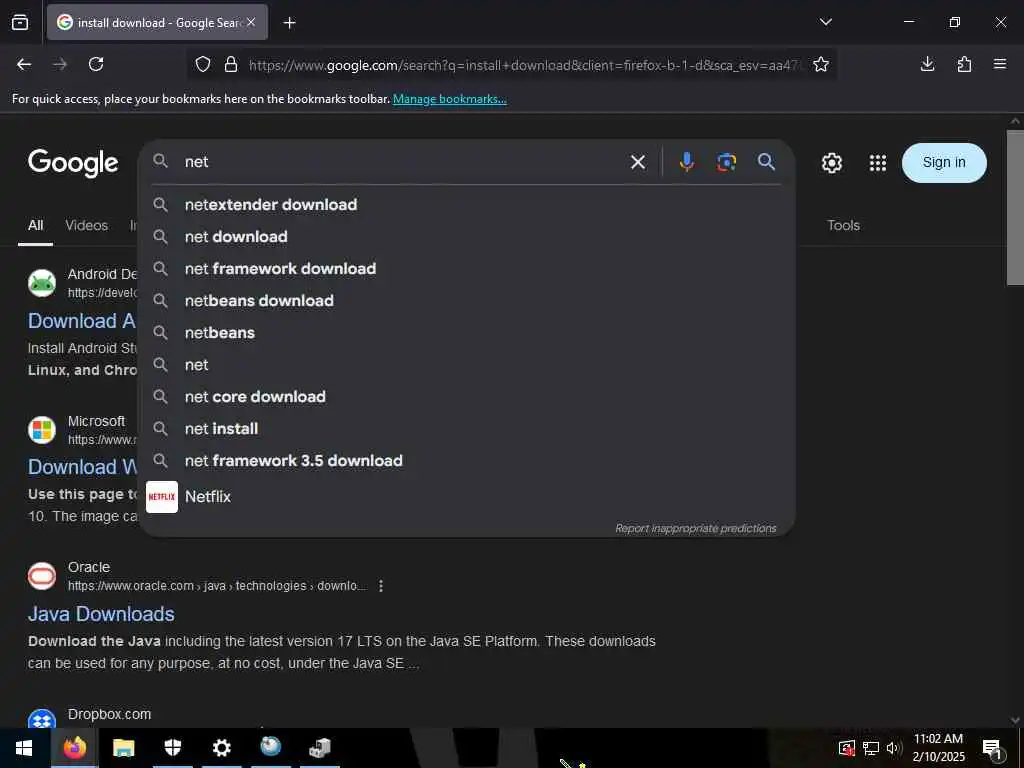
Task: Open Google quick settings gear
Action: 831,163
